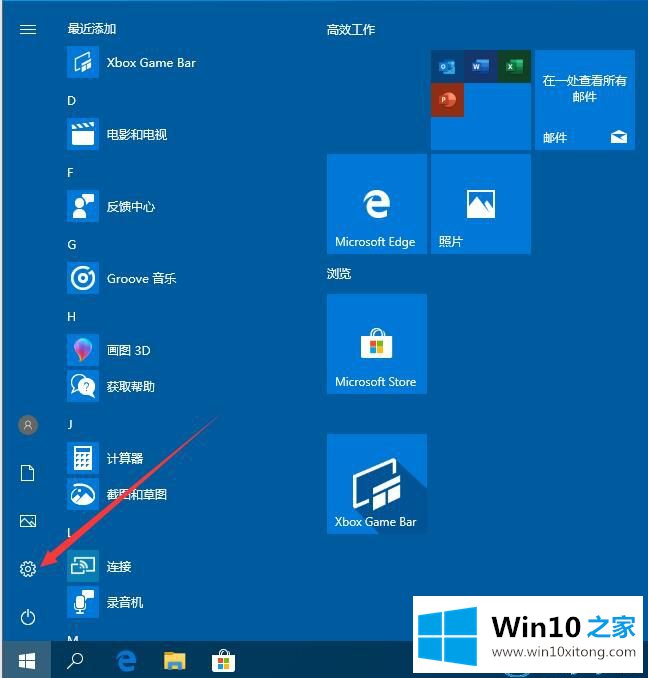Open Word from Office tile group
648x678 pixels.
coord(481,67)
